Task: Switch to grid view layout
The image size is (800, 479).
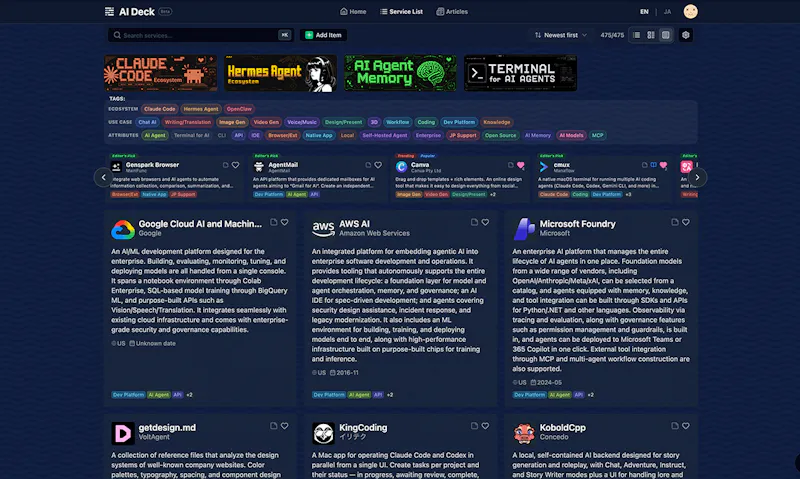Action: click(x=651, y=35)
